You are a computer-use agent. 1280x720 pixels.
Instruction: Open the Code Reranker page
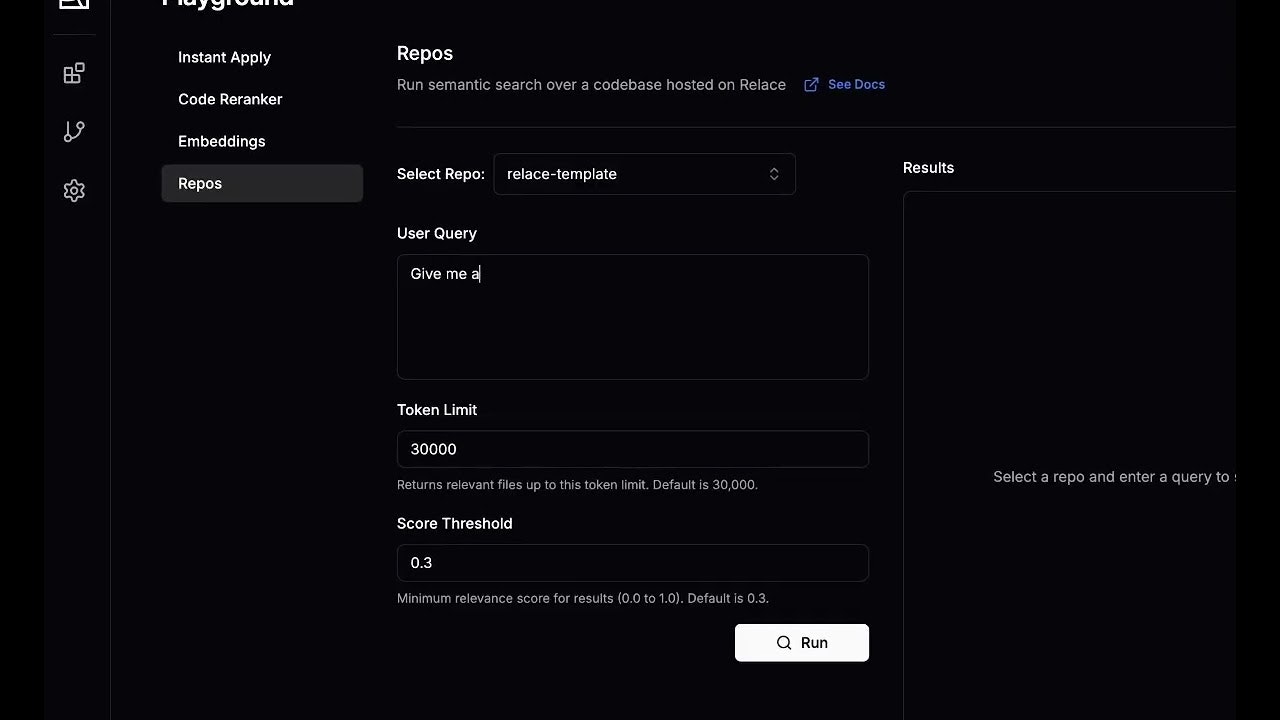(230, 99)
